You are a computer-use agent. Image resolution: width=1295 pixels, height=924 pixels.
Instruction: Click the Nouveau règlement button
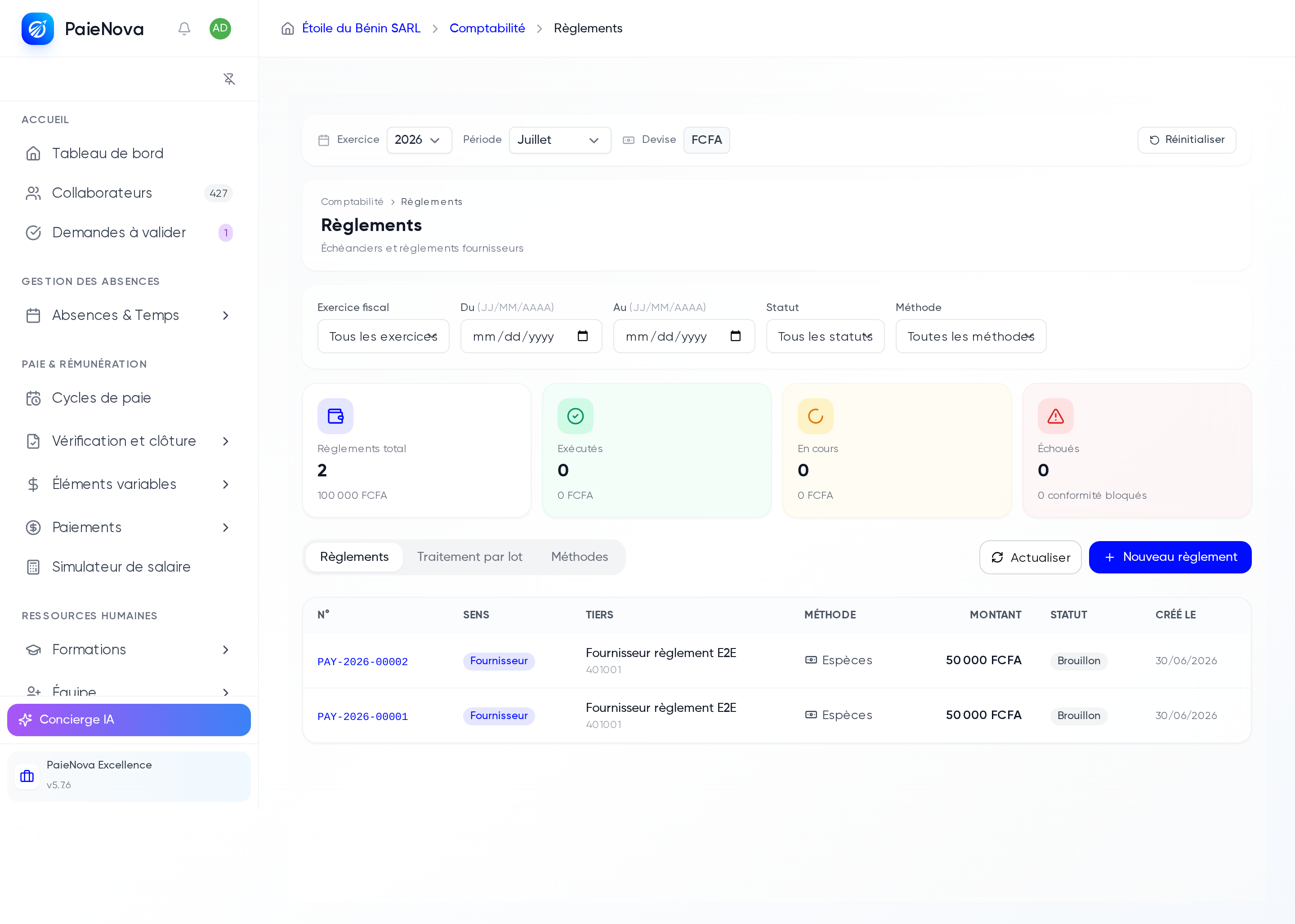1170,557
